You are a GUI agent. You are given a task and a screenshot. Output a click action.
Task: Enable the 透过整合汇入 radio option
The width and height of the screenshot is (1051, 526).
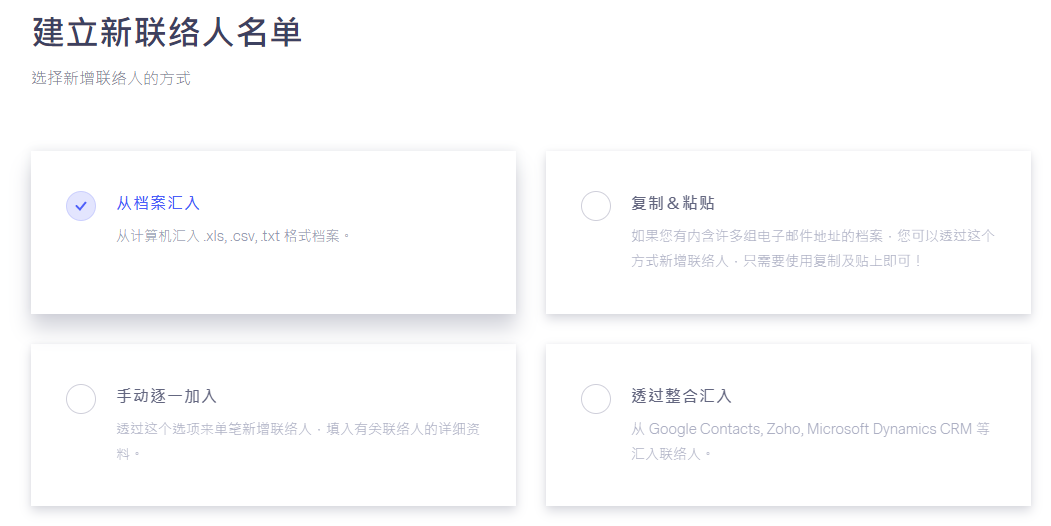(x=596, y=399)
